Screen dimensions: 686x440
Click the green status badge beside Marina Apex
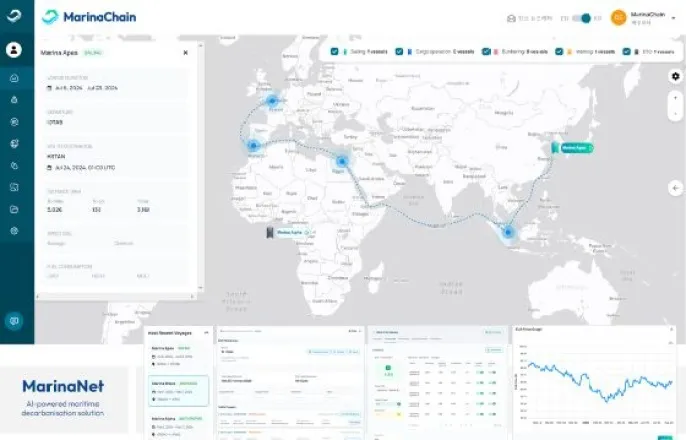(93, 52)
